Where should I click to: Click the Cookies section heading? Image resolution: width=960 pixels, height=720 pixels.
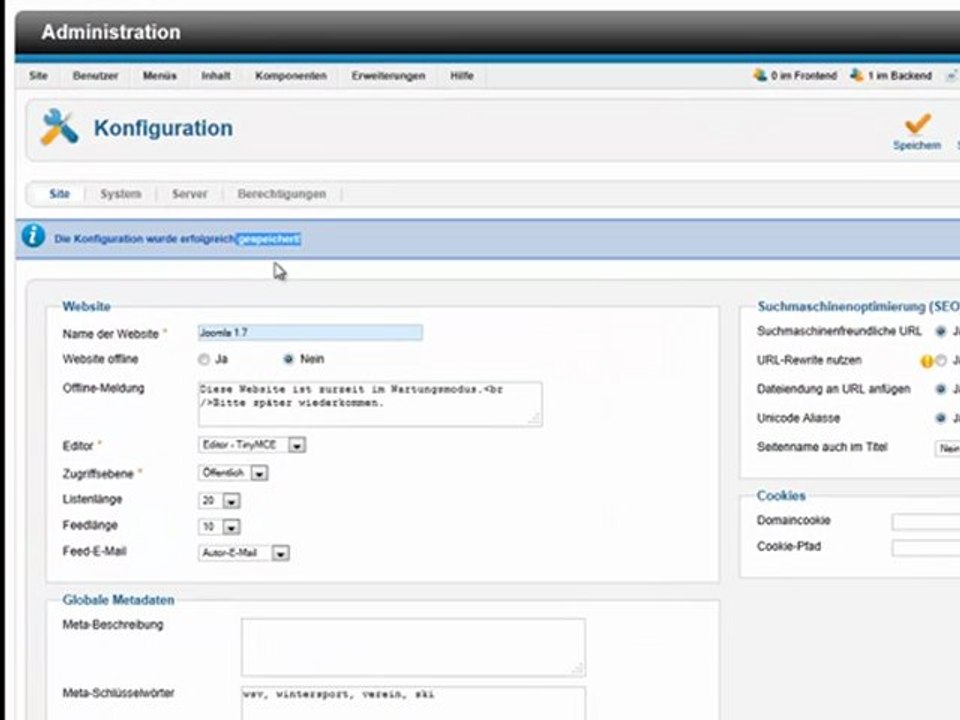coord(781,495)
